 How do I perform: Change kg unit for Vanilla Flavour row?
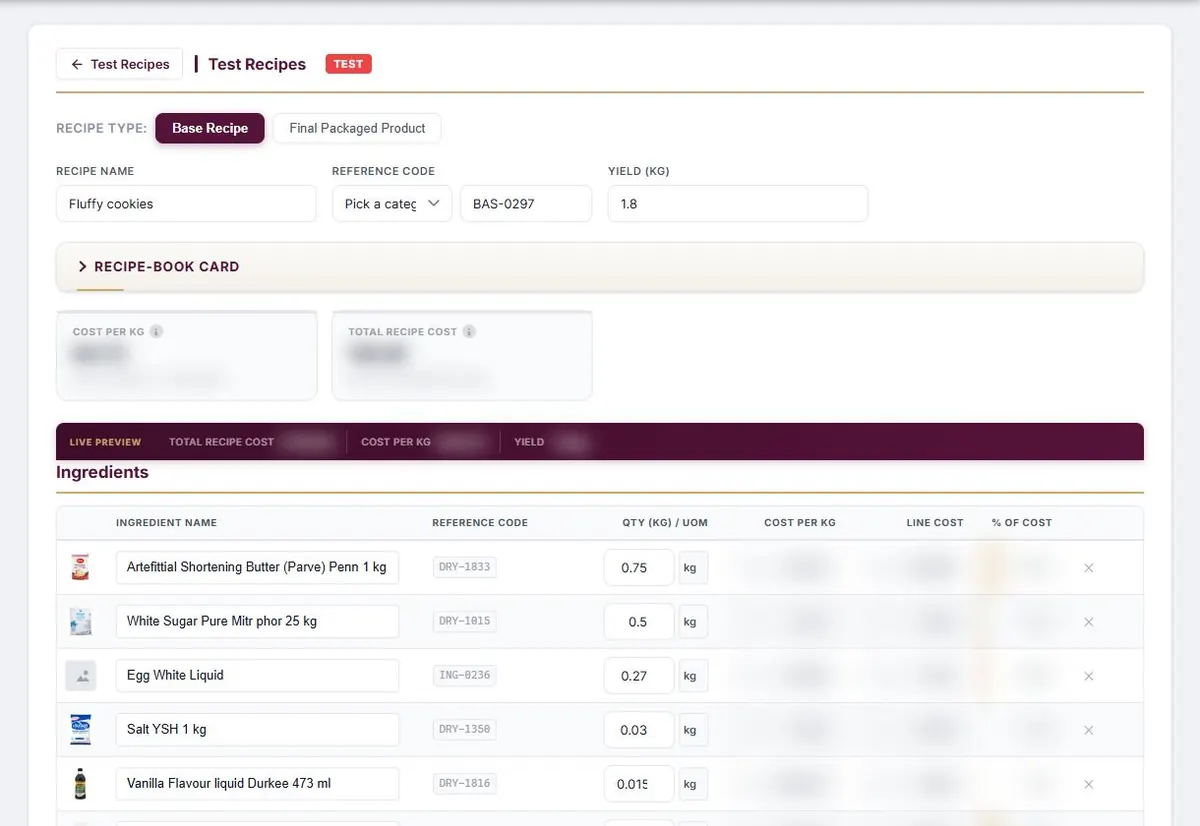coord(693,783)
